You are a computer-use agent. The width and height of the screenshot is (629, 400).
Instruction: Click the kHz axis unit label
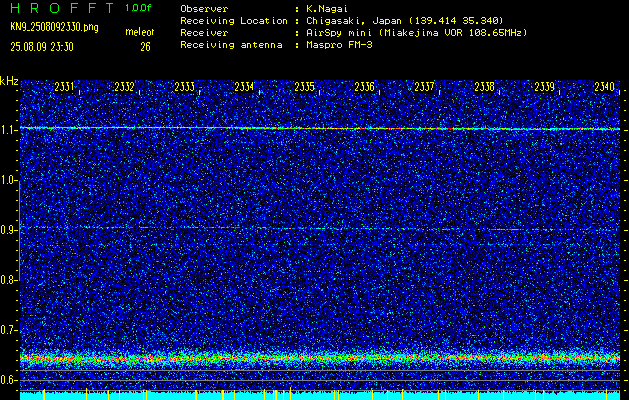(9, 81)
